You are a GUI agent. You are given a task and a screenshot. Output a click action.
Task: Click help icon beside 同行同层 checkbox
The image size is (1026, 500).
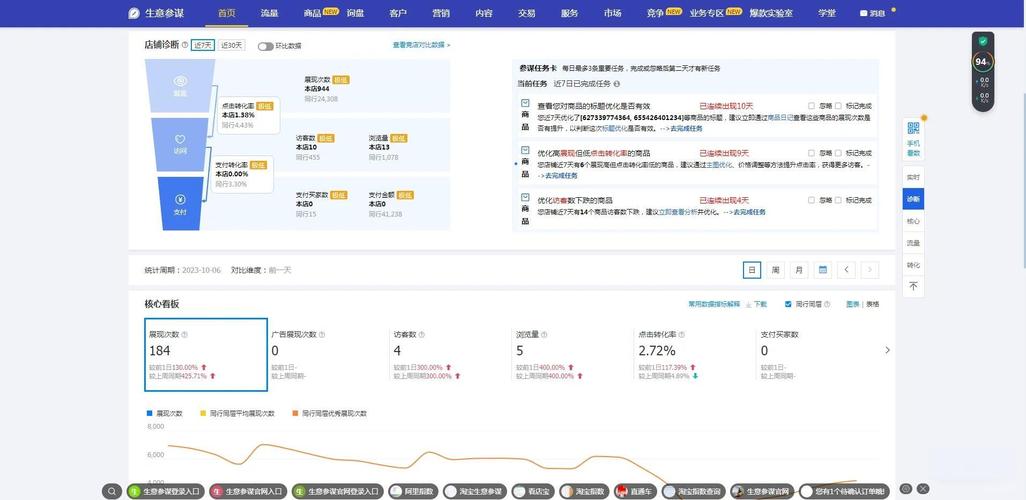(x=827, y=304)
